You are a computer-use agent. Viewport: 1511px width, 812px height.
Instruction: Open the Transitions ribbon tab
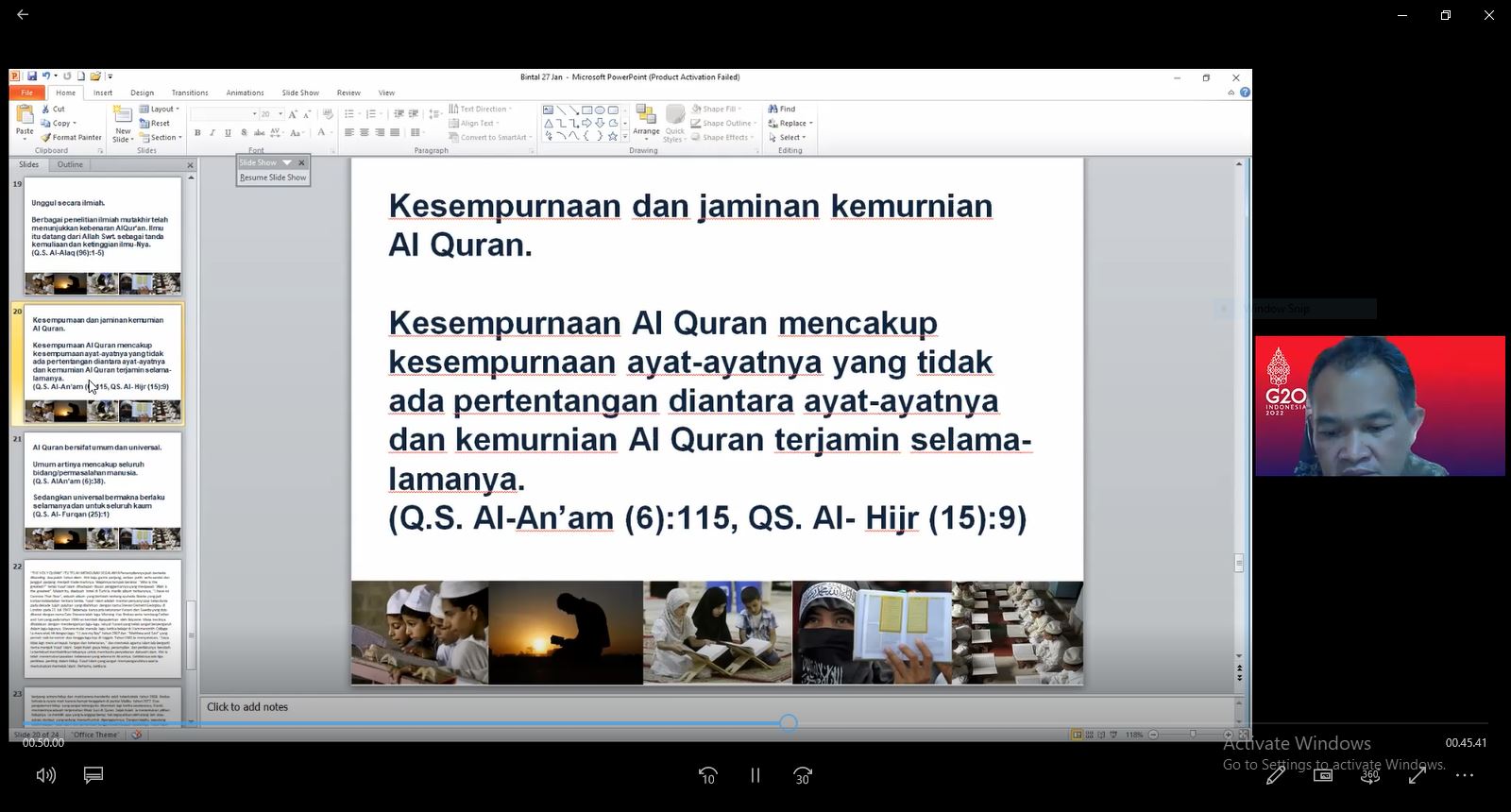(x=190, y=93)
